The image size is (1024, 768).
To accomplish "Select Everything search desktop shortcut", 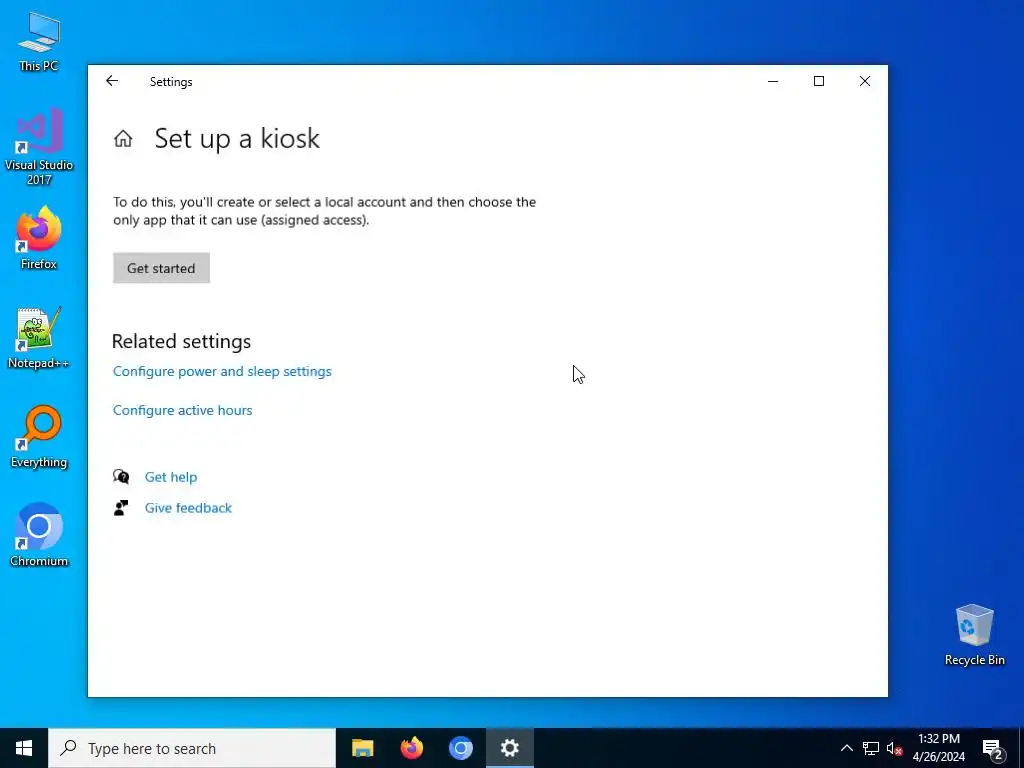I will tap(39, 436).
